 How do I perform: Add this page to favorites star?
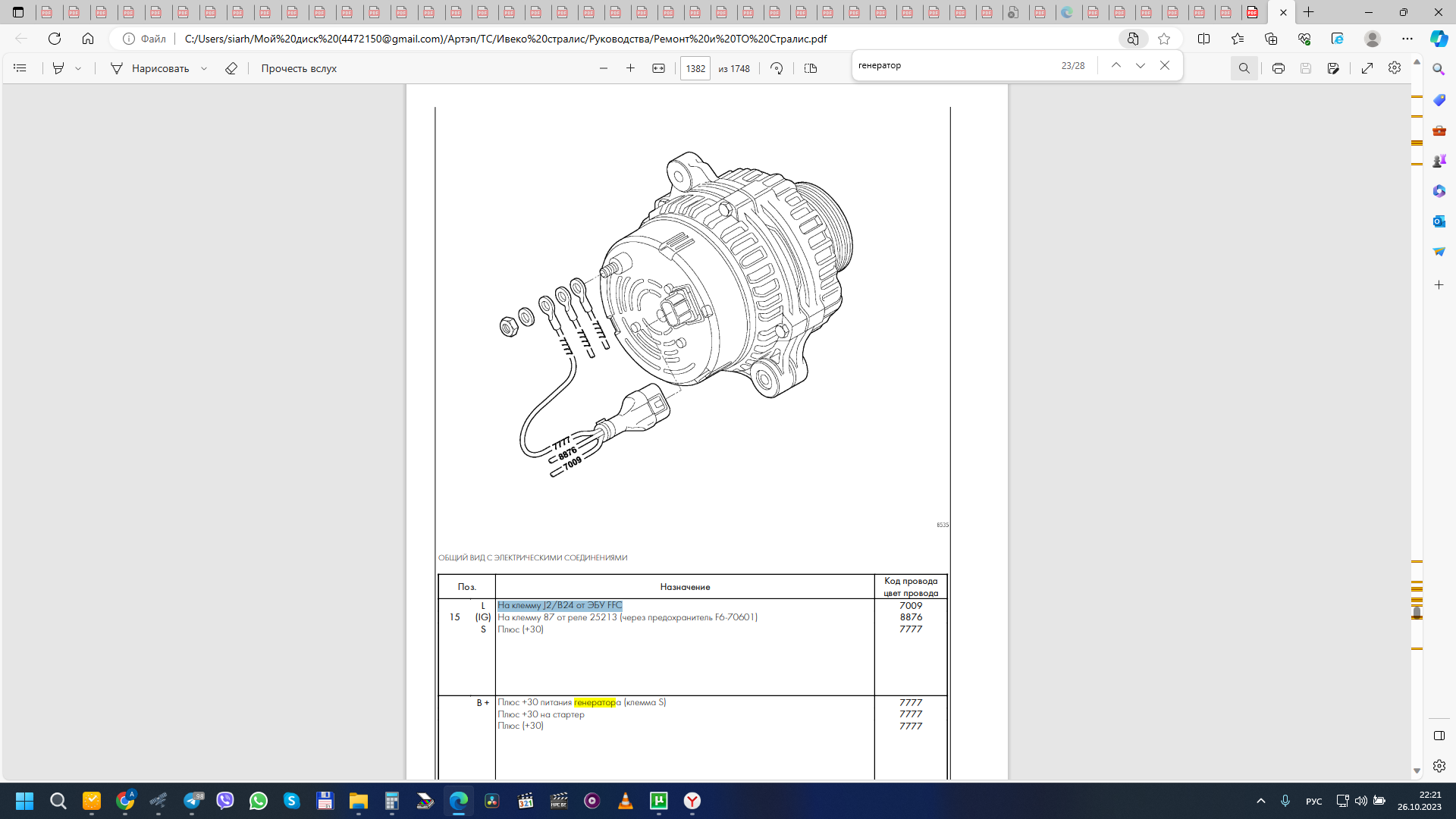coord(1164,39)
